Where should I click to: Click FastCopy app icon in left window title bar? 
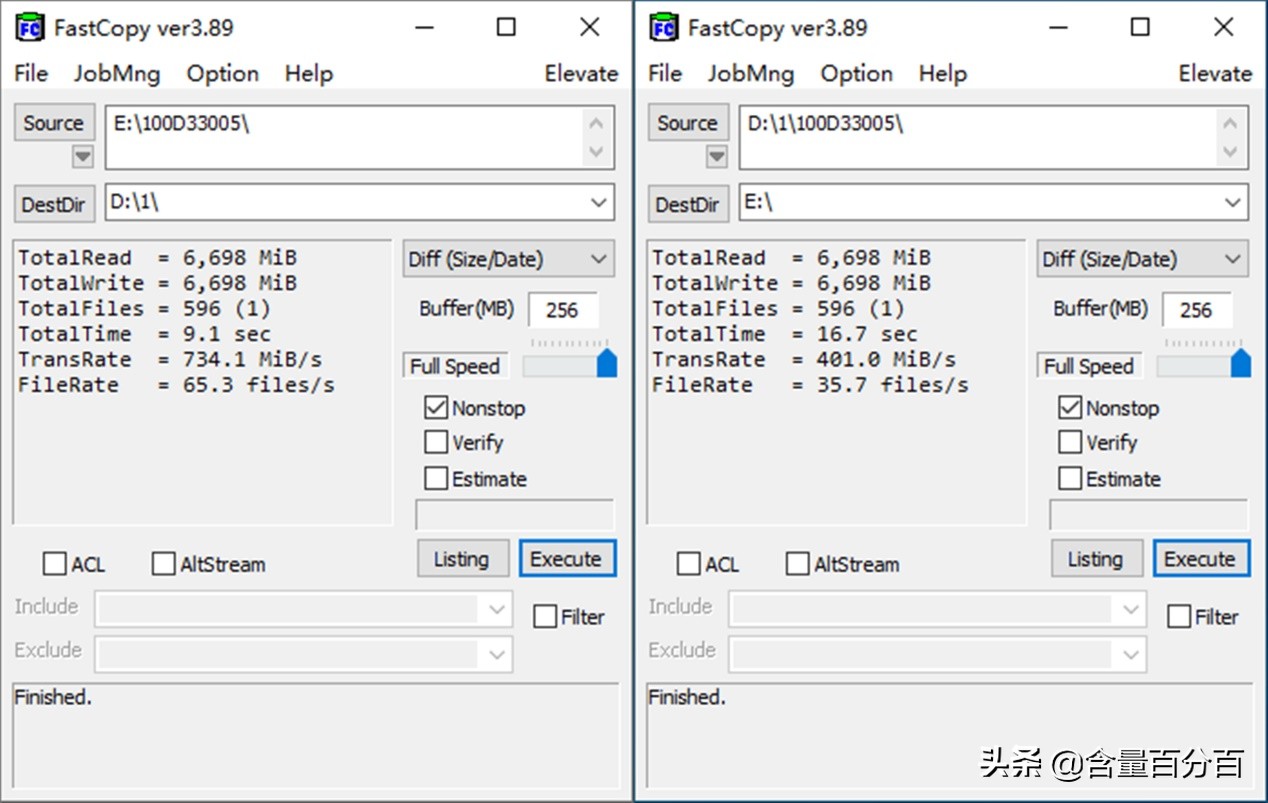point(31,28)
